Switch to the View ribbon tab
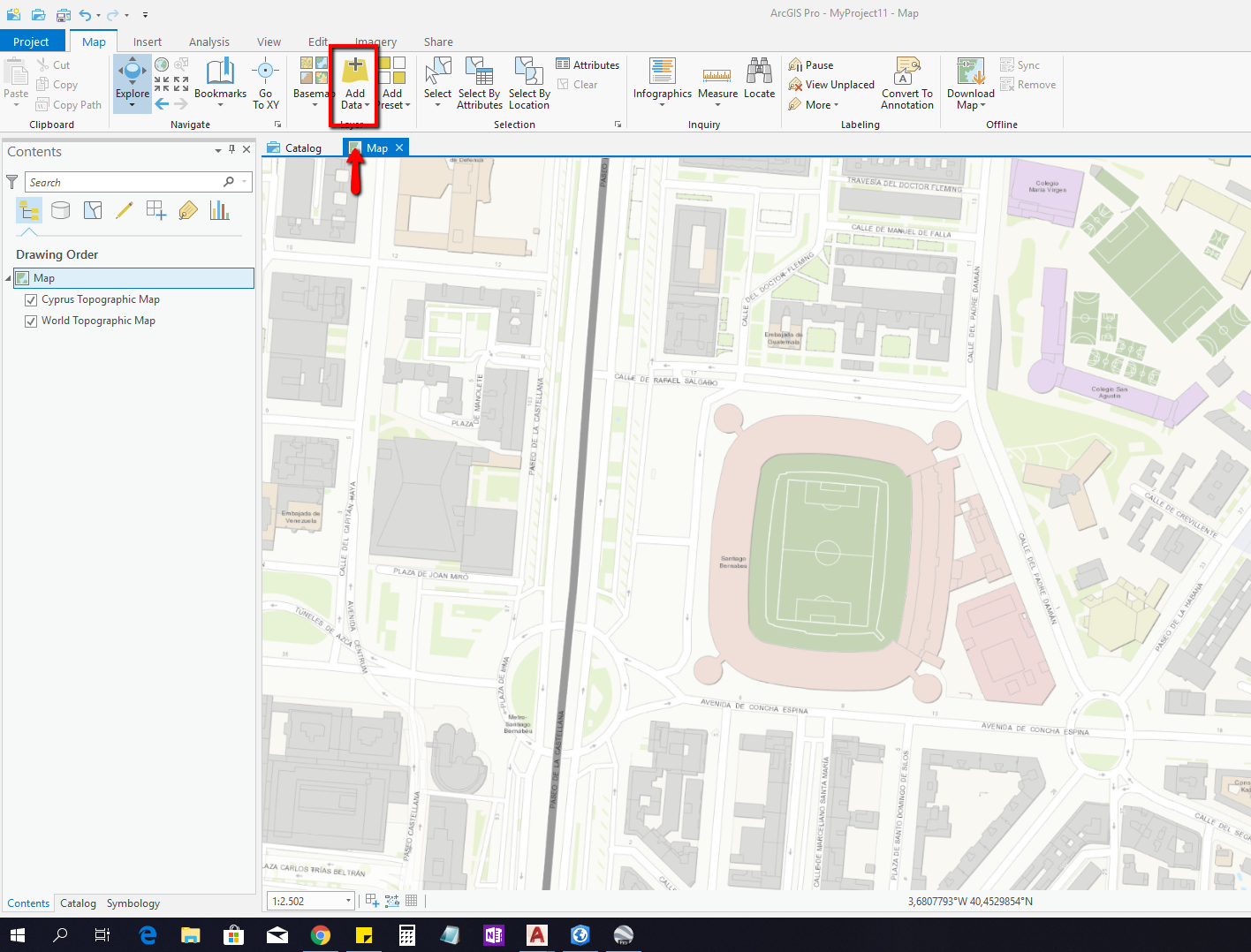The width and height of the screenshot is (1251, 952). [x=269, y=42]
